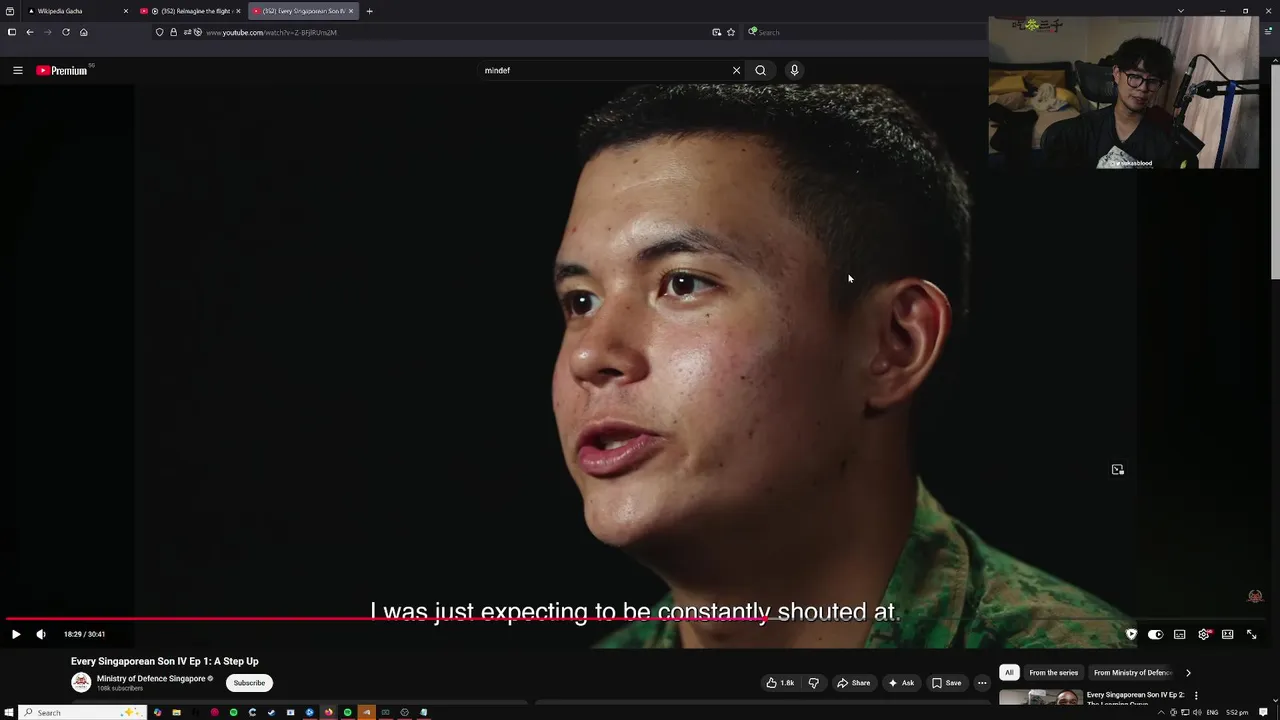
Task: Select the video title text
Action: click(x=164, y=661)
